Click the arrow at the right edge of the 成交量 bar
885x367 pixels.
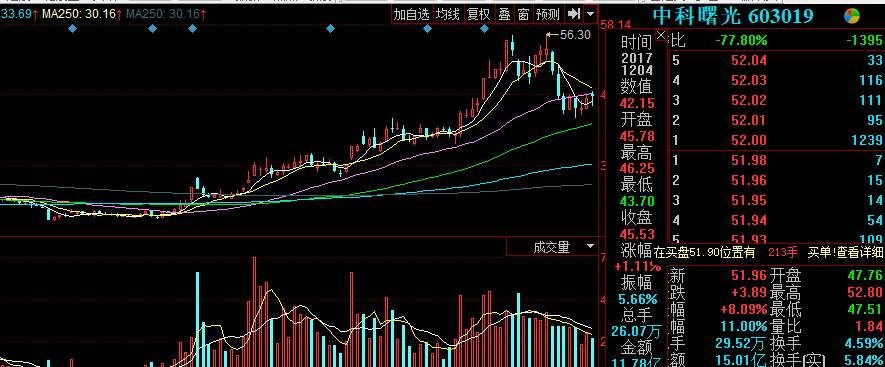pyautogui.click(x=590, y=247)
